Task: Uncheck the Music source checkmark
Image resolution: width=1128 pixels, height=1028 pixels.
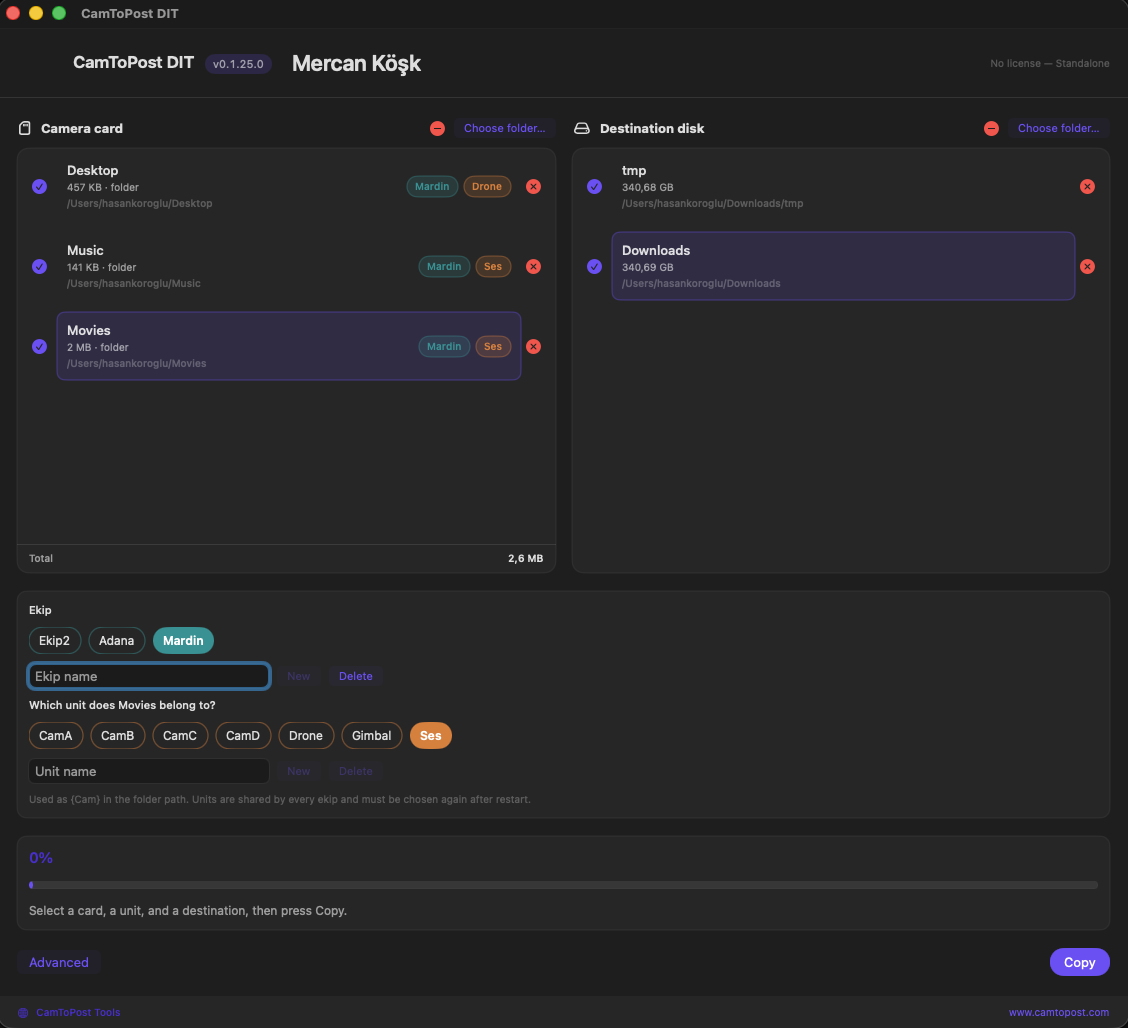Action: [x=40, y=266]
